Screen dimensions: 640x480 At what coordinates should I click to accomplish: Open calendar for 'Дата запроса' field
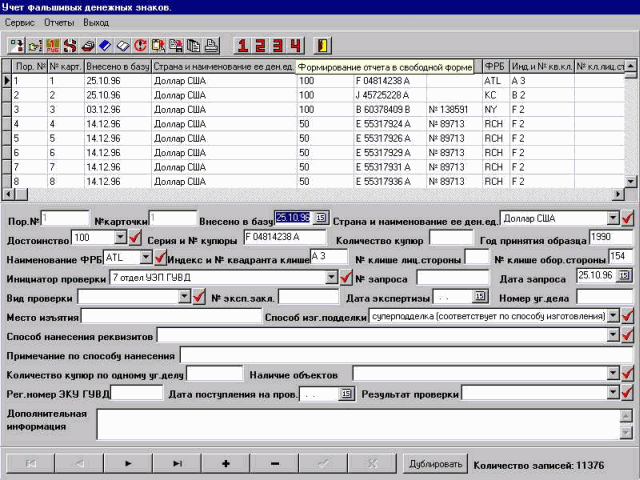tap(624, 276)
